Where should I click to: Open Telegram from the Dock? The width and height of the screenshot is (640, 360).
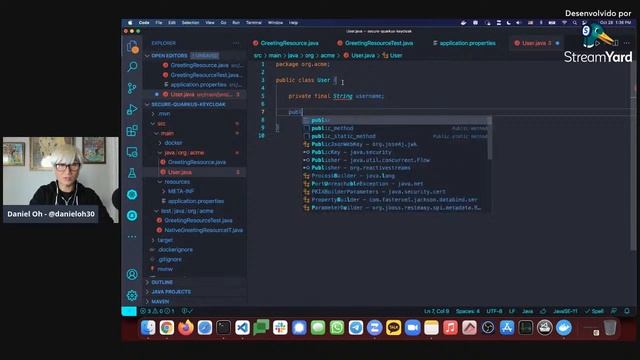356,328
